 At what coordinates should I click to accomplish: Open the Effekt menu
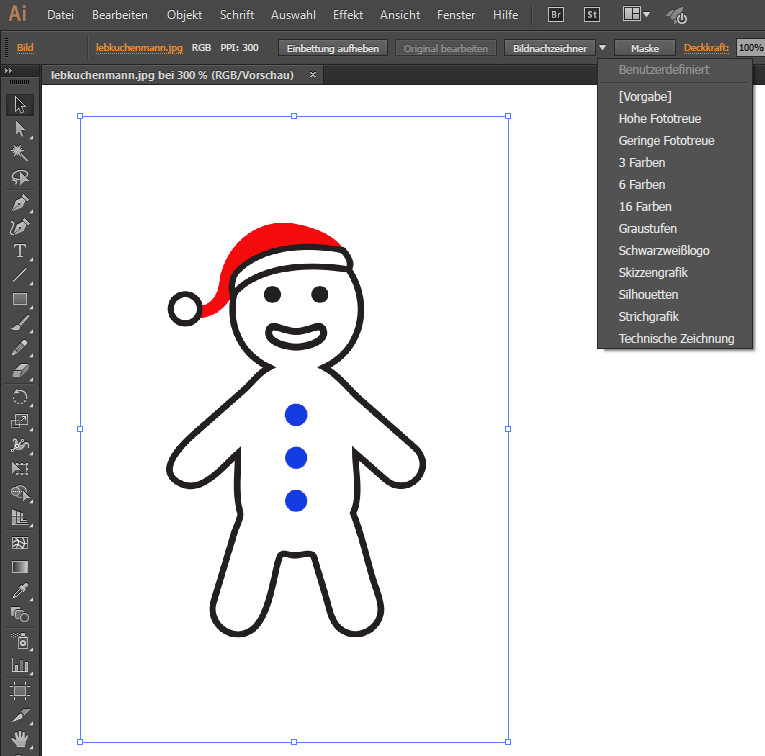[x=348, y=15]
